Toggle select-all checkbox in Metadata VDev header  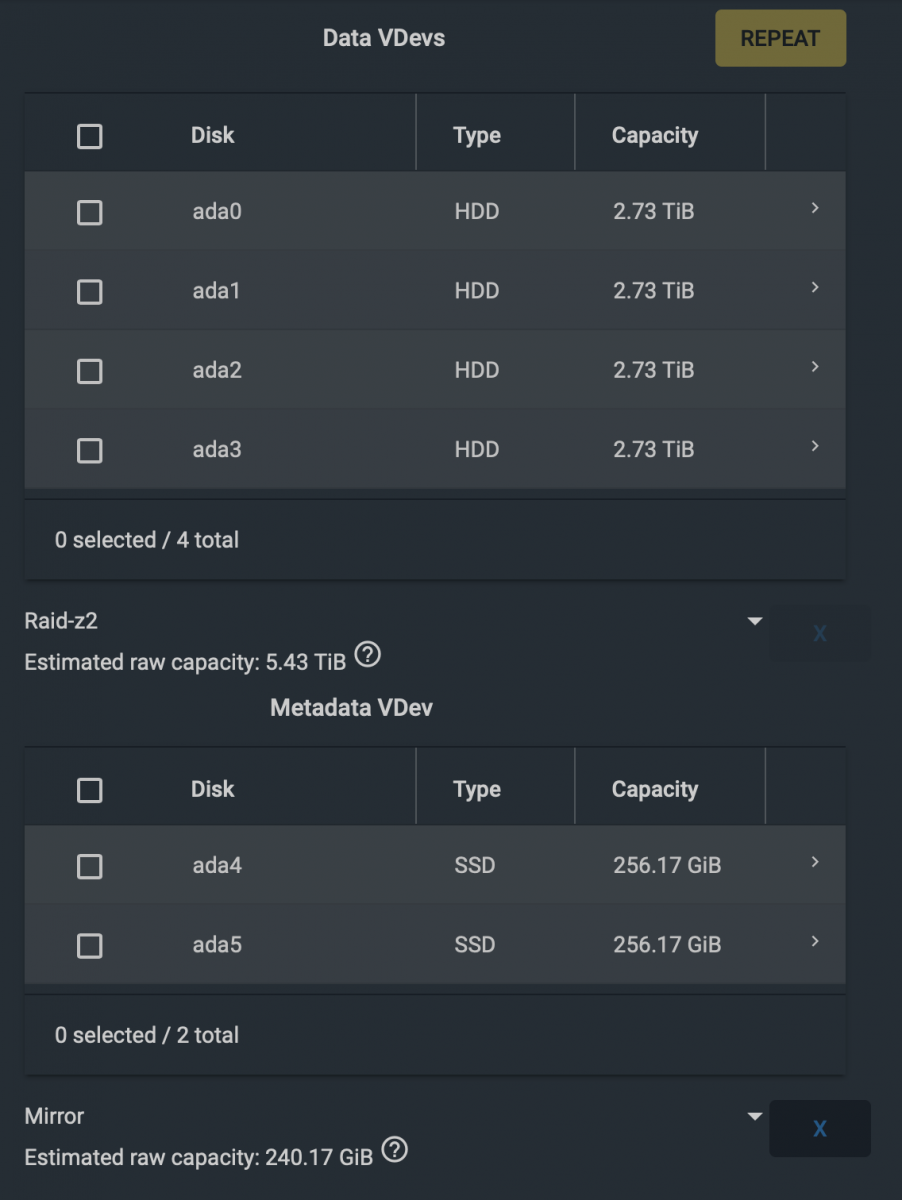(90, 790)
